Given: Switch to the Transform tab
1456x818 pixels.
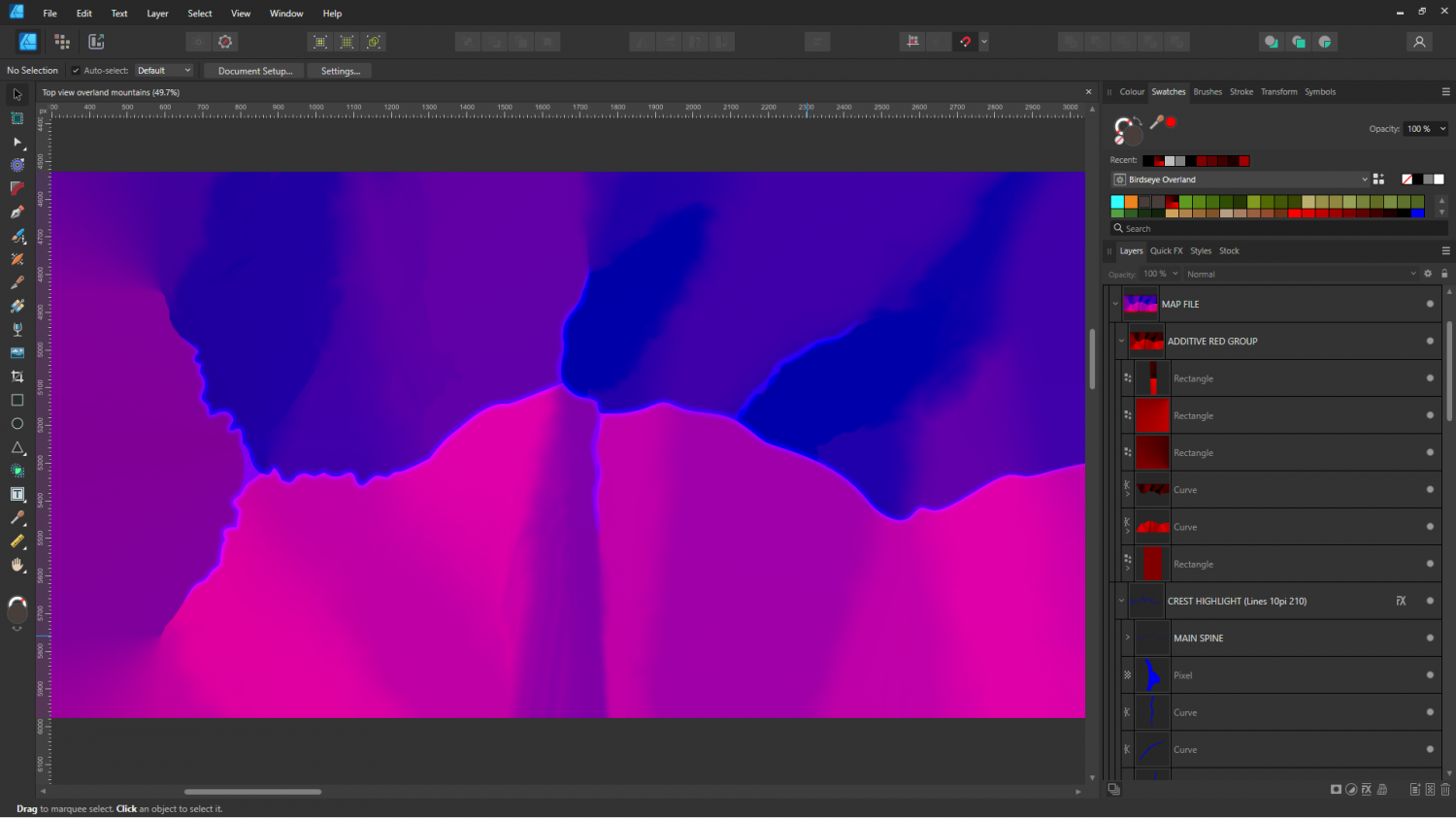Looking at the screenshot, I should click(x=1278, y=92).
